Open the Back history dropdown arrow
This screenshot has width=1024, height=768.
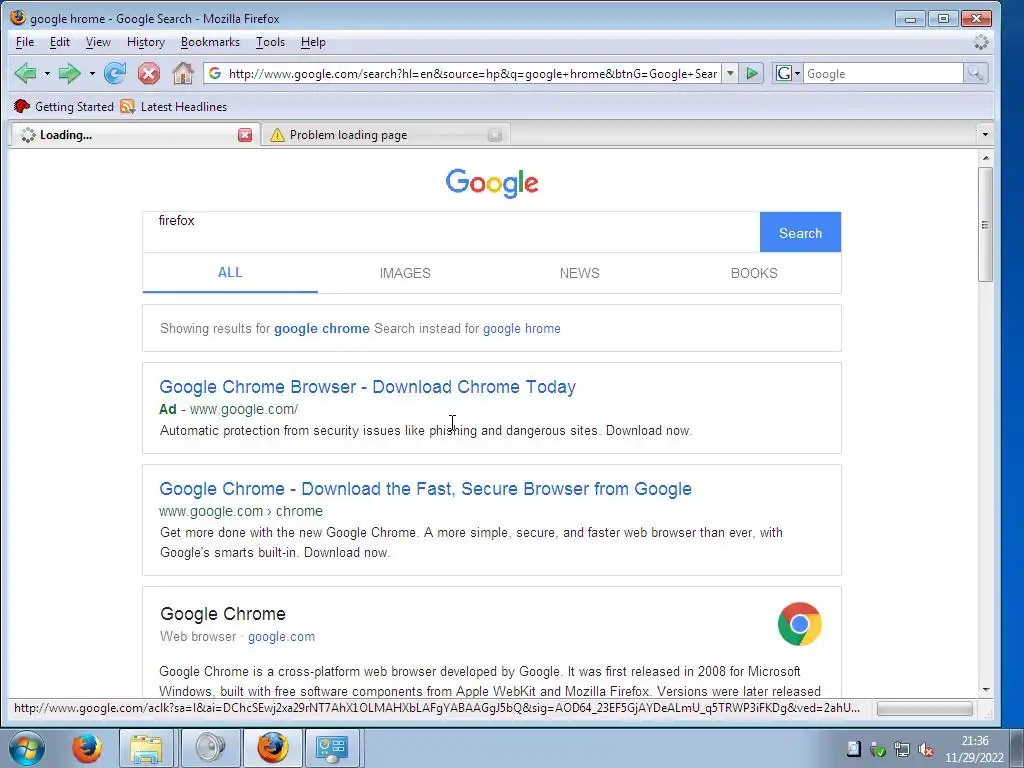point(47,74)
